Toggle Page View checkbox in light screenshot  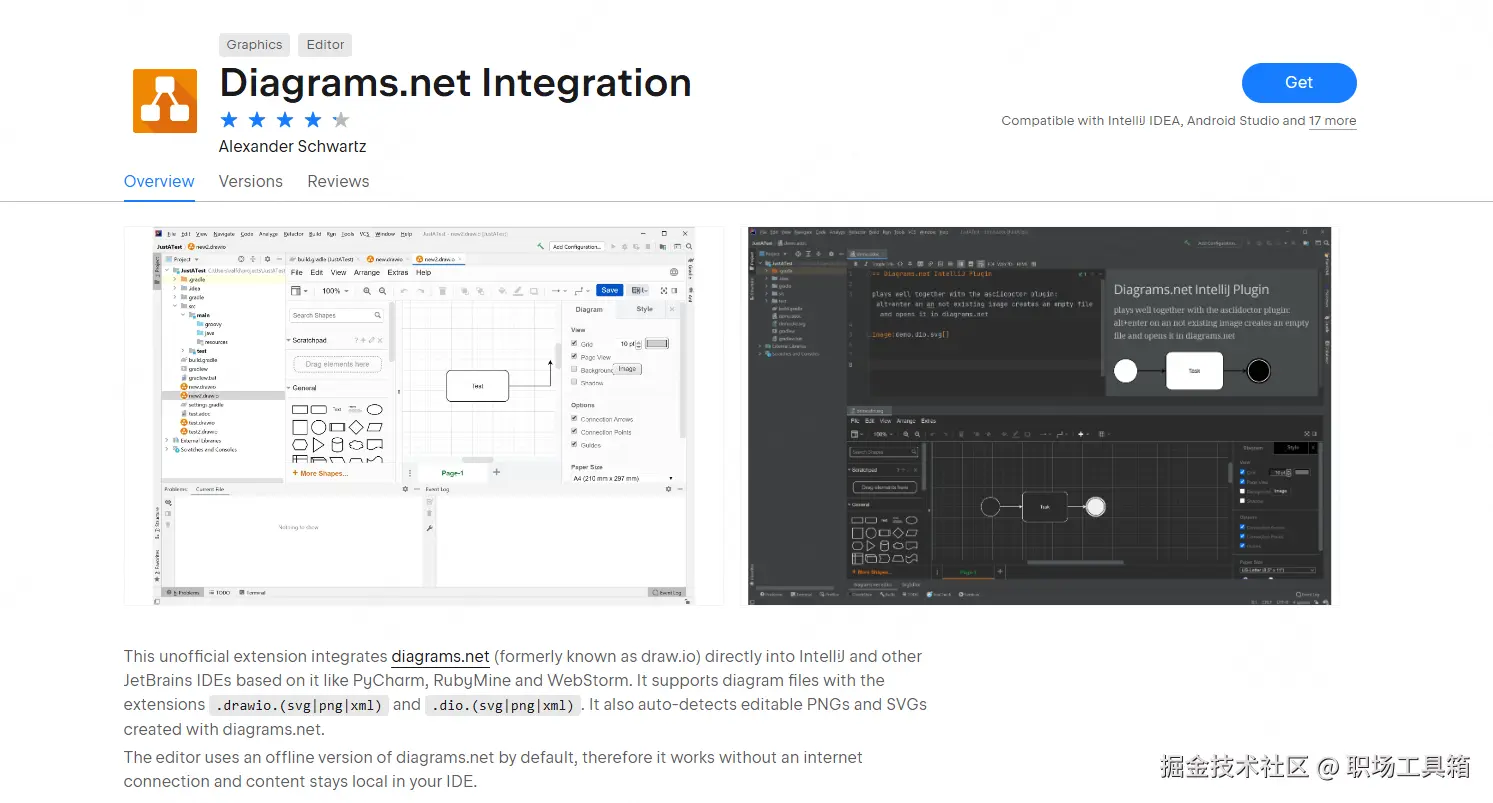[574, 356]
